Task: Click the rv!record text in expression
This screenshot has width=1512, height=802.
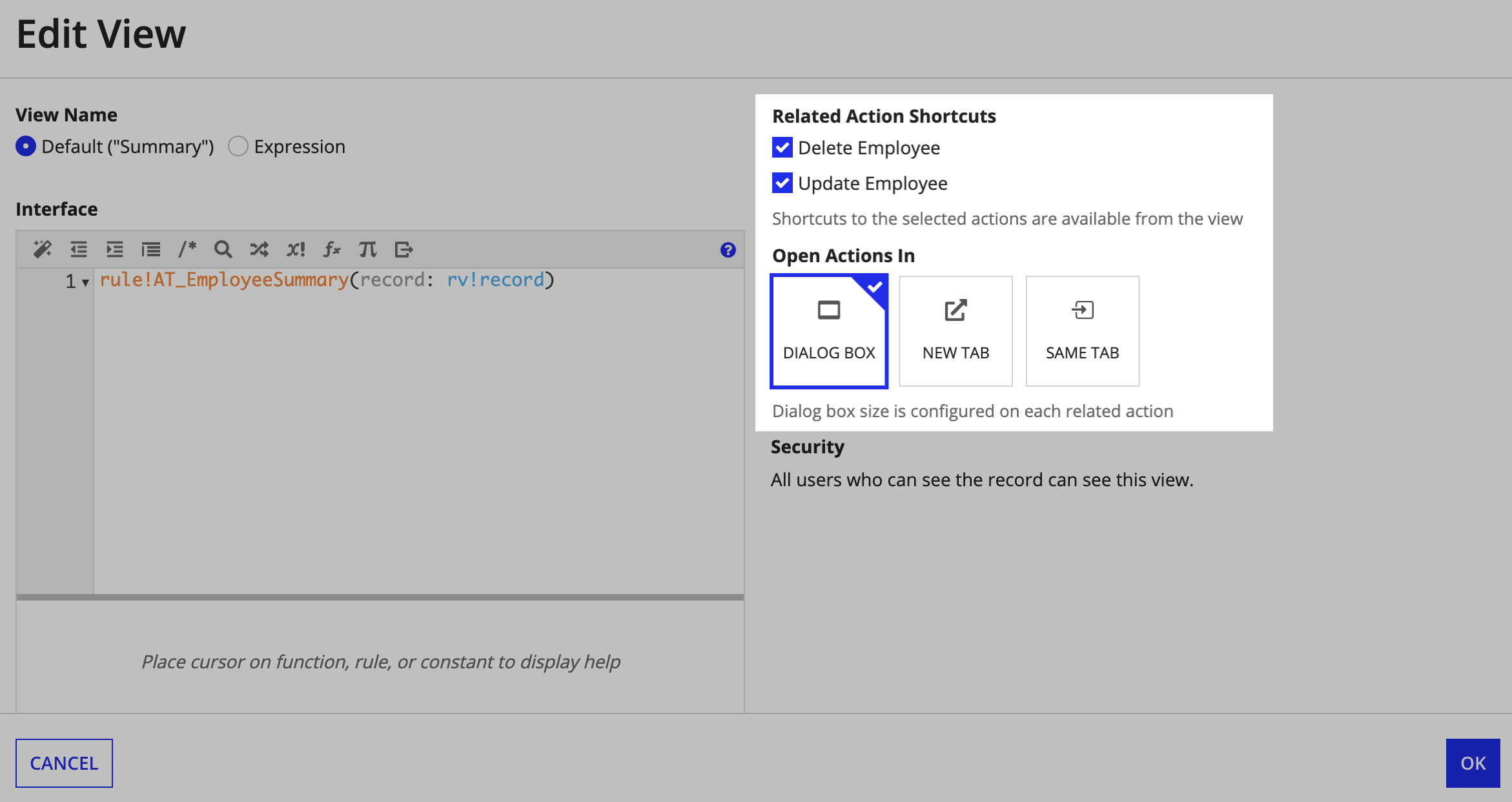Action: (496, 280)
